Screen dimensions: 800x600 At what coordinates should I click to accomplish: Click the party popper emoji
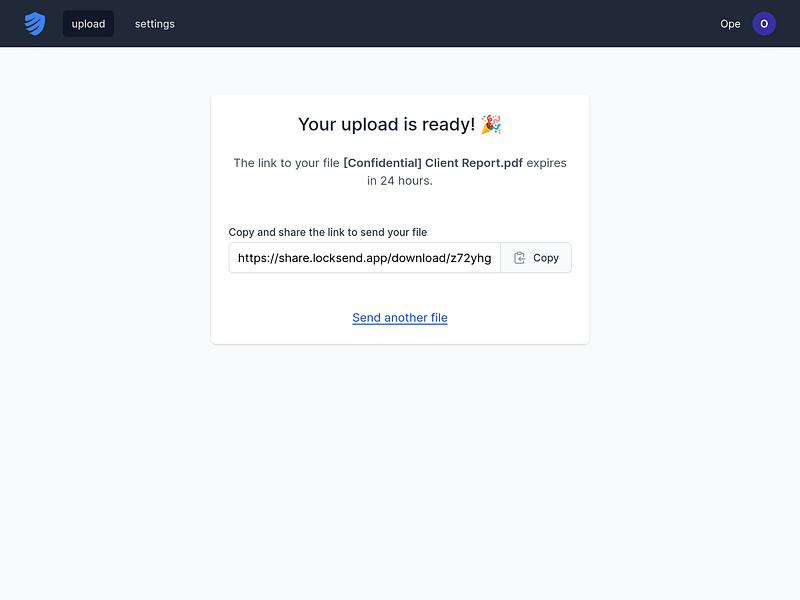[491, 124]
